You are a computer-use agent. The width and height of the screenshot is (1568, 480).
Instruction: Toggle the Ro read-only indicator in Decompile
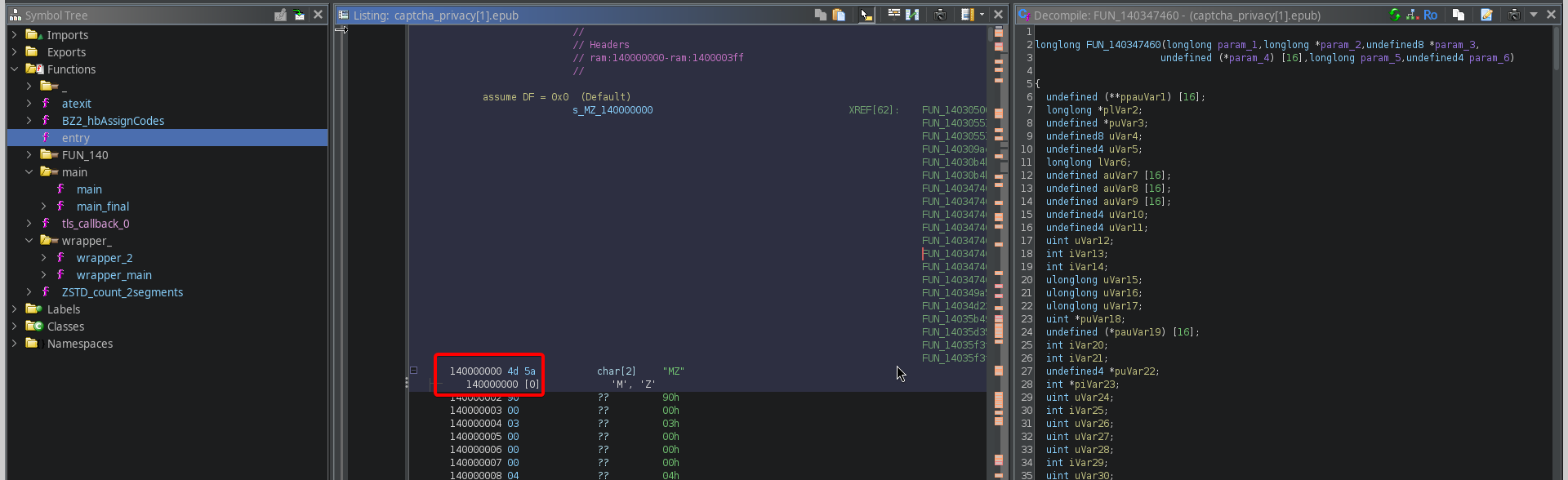pyautogui.click(x=1430, y=15)
